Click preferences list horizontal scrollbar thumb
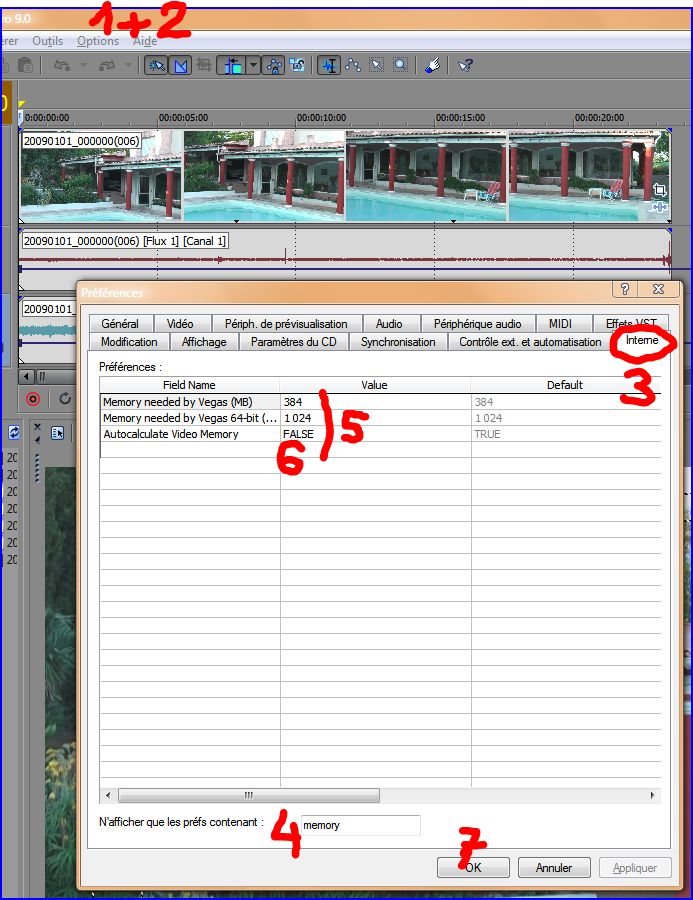Viewport: 693px width, 900px height. pyautogui.click(x=249, y=795)
